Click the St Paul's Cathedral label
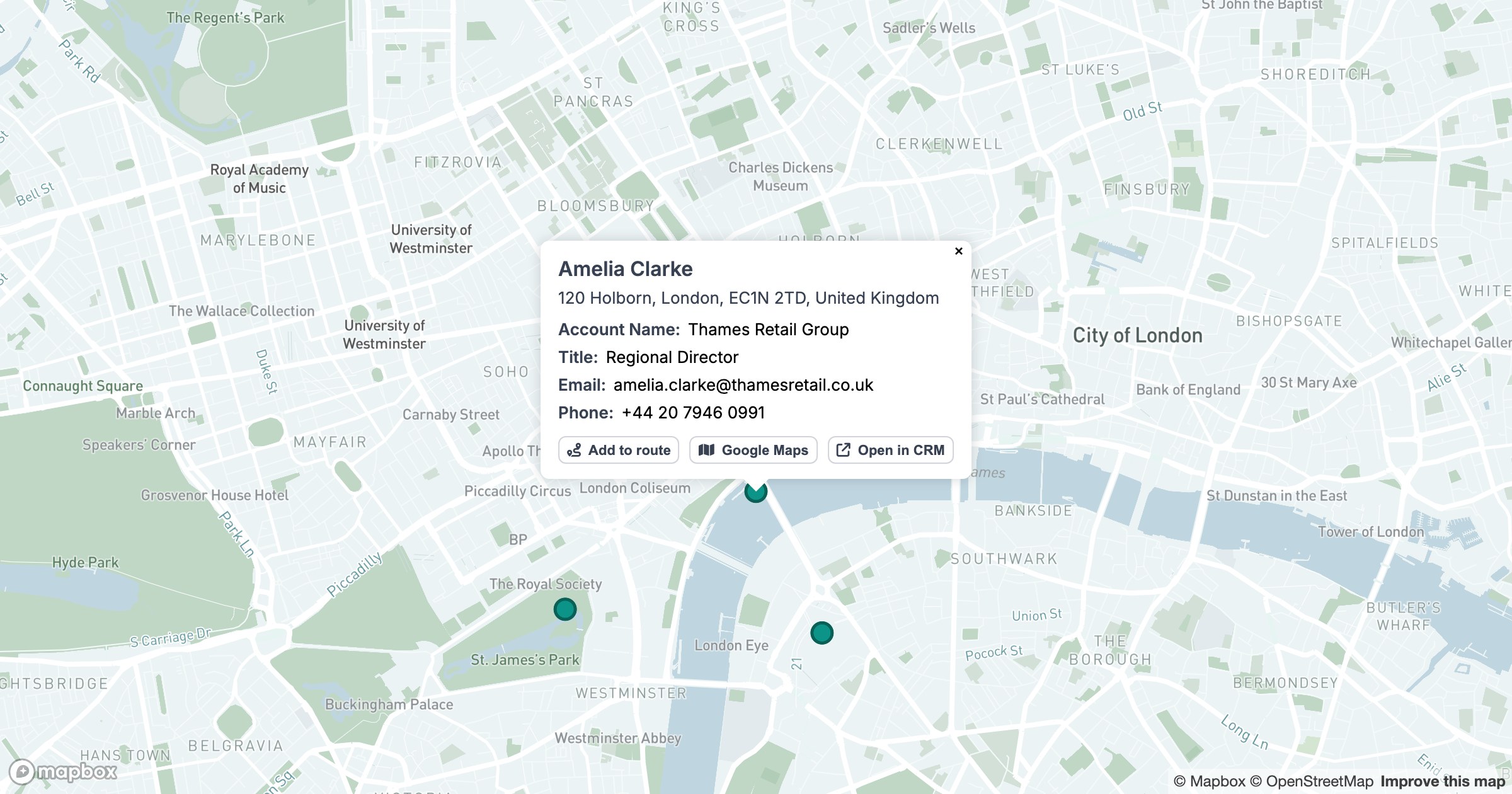Screen dimensions: 1512x794 [x=1042, y=400]
